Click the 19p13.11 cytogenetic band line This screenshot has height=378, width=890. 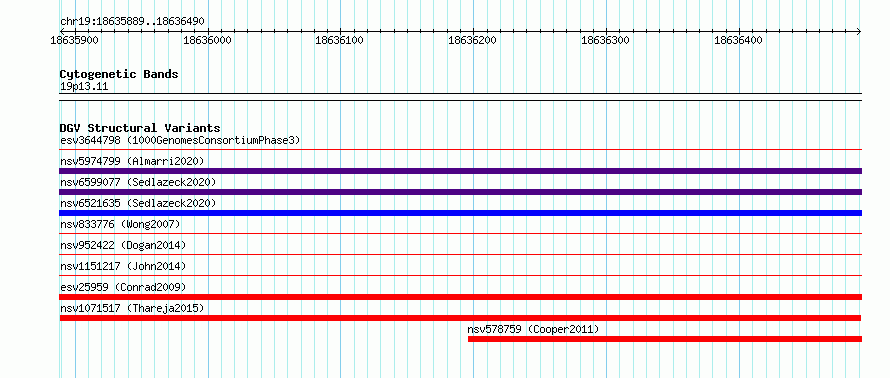pos(460,97)
